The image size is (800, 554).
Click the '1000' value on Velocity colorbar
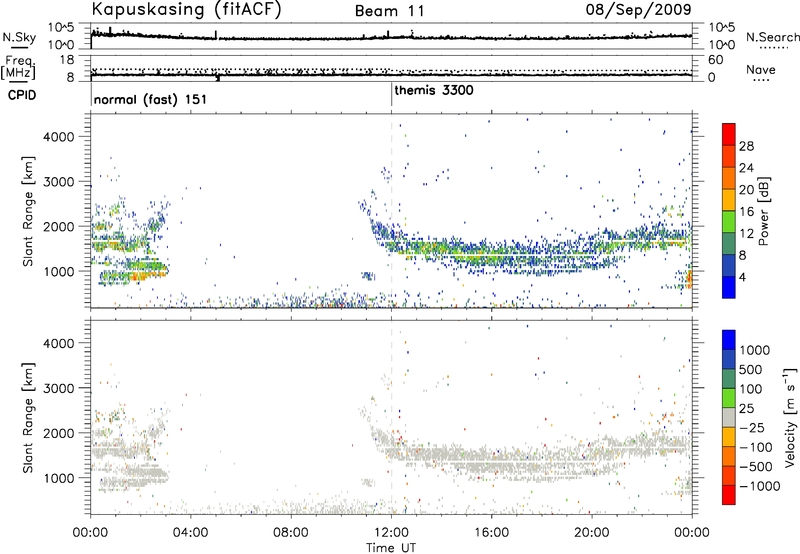click(x=755, y=350)
